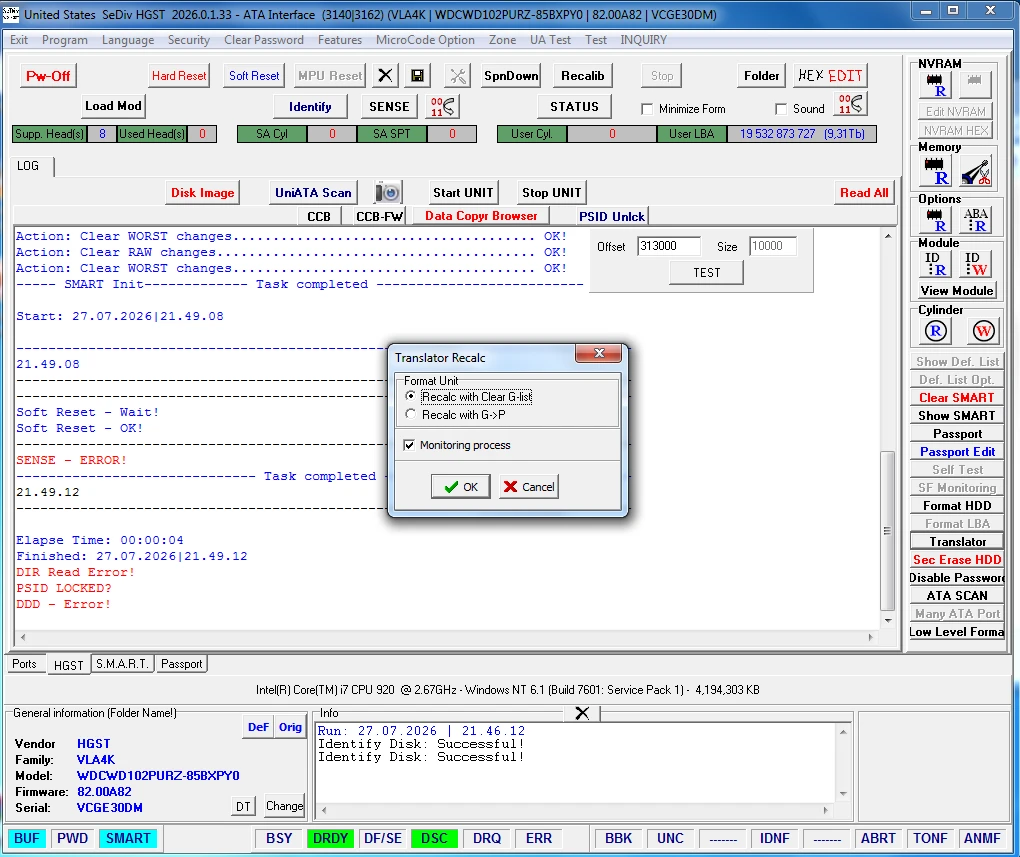Click the Identify button

click(310, 106)
